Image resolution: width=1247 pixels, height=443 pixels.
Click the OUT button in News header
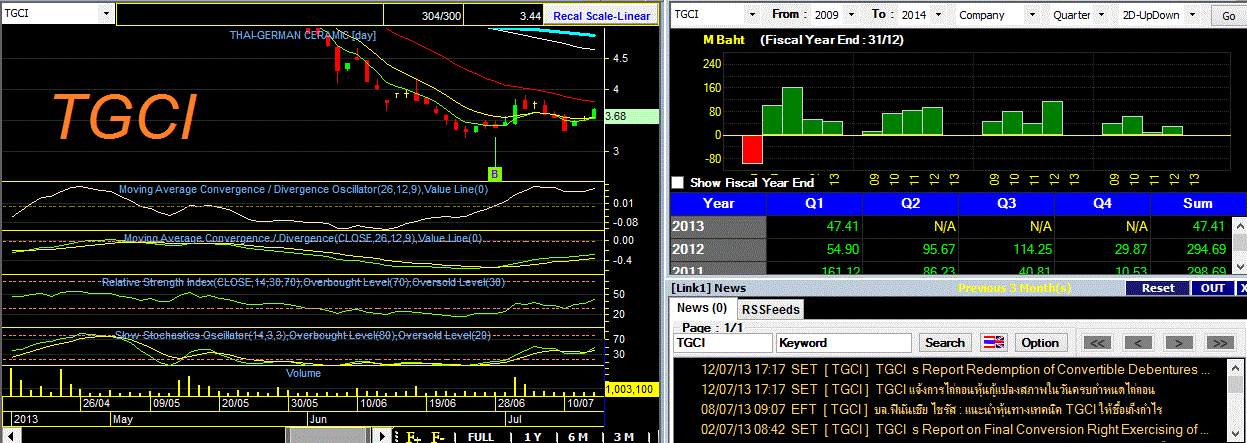tap(1213, 288)
